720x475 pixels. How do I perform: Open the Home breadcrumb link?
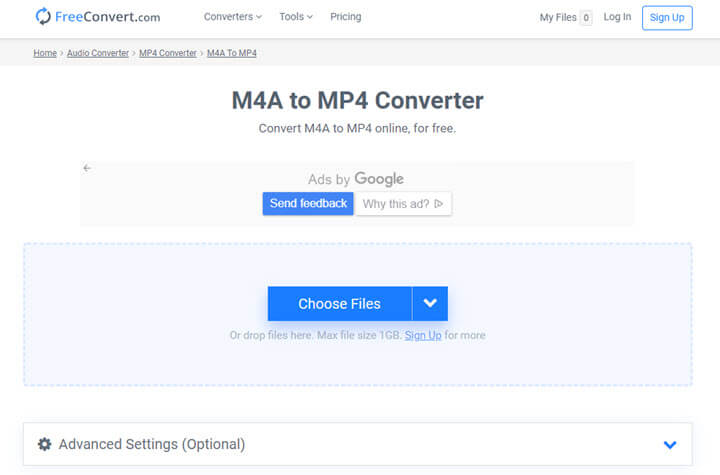click(45, 53)
